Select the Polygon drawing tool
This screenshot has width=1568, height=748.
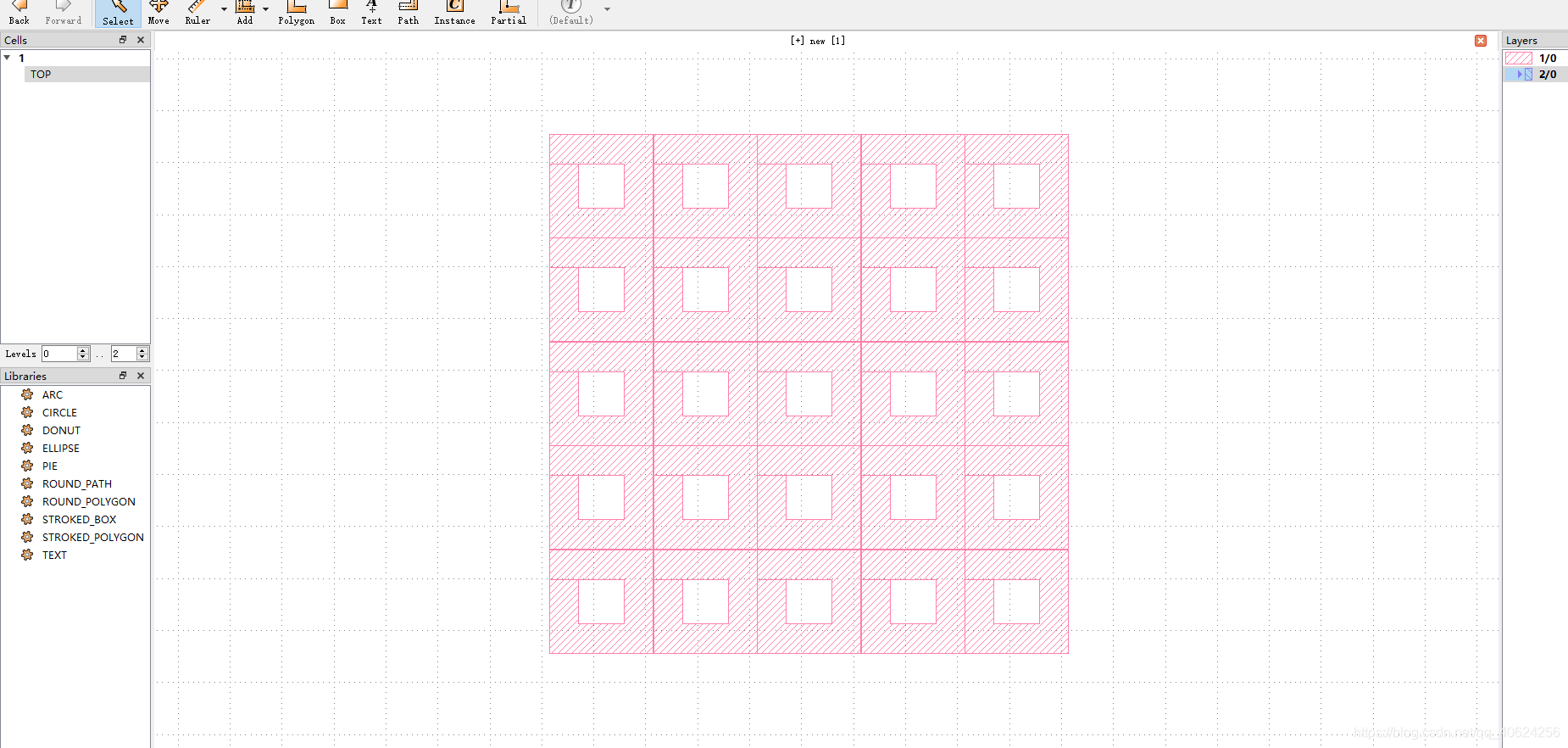click(296, 13)
